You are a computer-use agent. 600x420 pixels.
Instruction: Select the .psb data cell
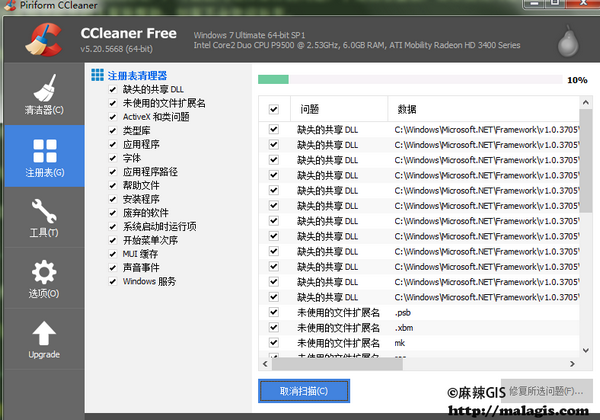pos(403,313)
